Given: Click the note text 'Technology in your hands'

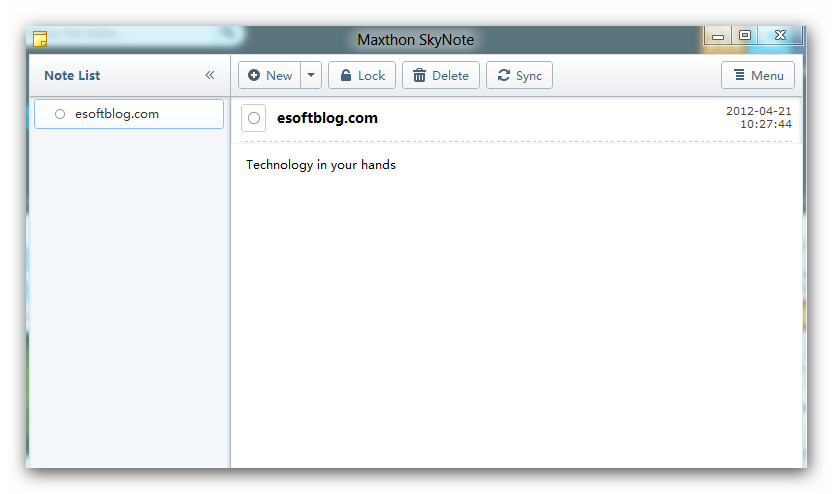Looking at the screenshot, I should [x=321, y=165].
